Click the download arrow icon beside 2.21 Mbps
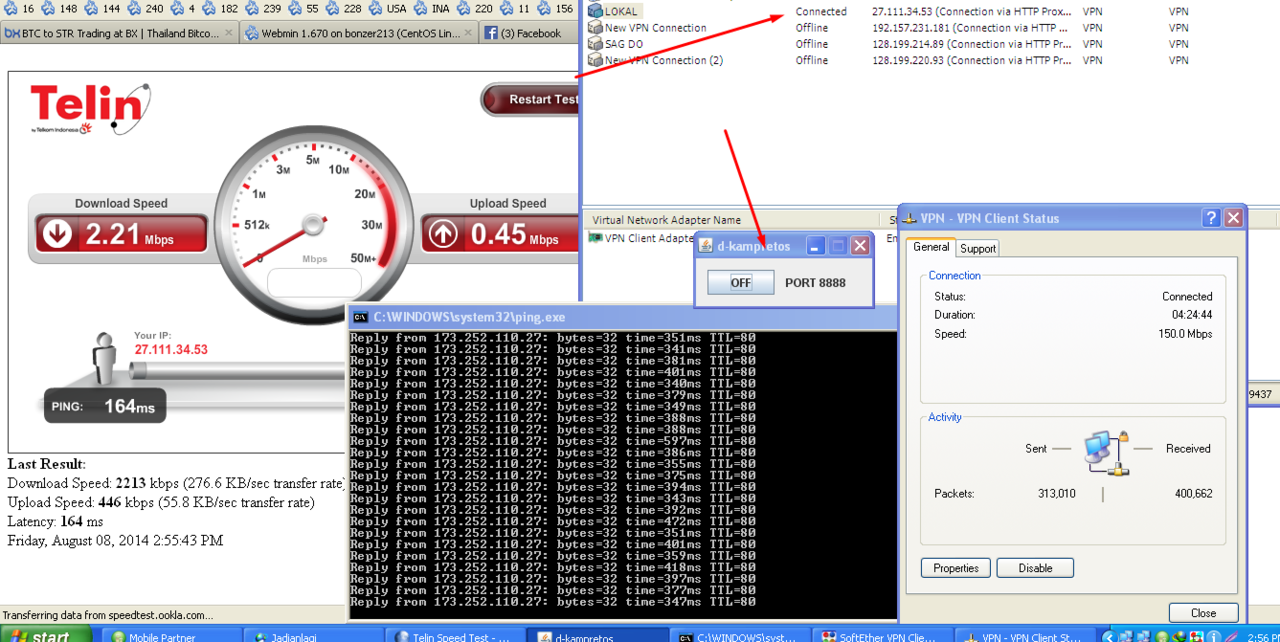Viewport: 1280px width, 642px height. pos(57,234)
